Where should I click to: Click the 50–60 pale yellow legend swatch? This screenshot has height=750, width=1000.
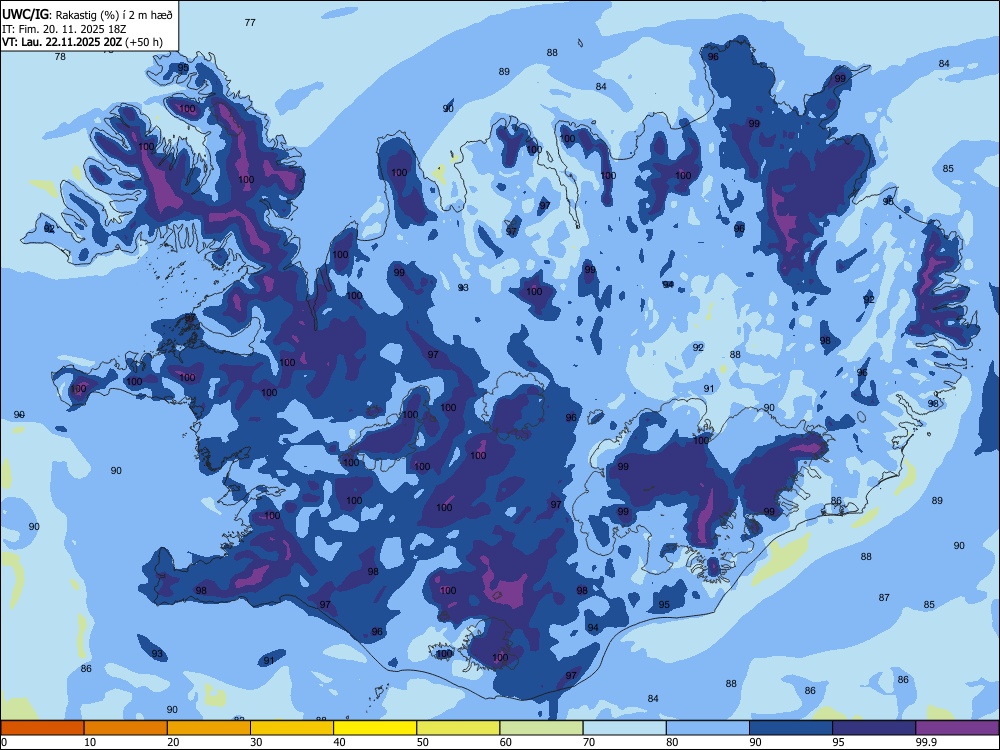tap(459, 728)
